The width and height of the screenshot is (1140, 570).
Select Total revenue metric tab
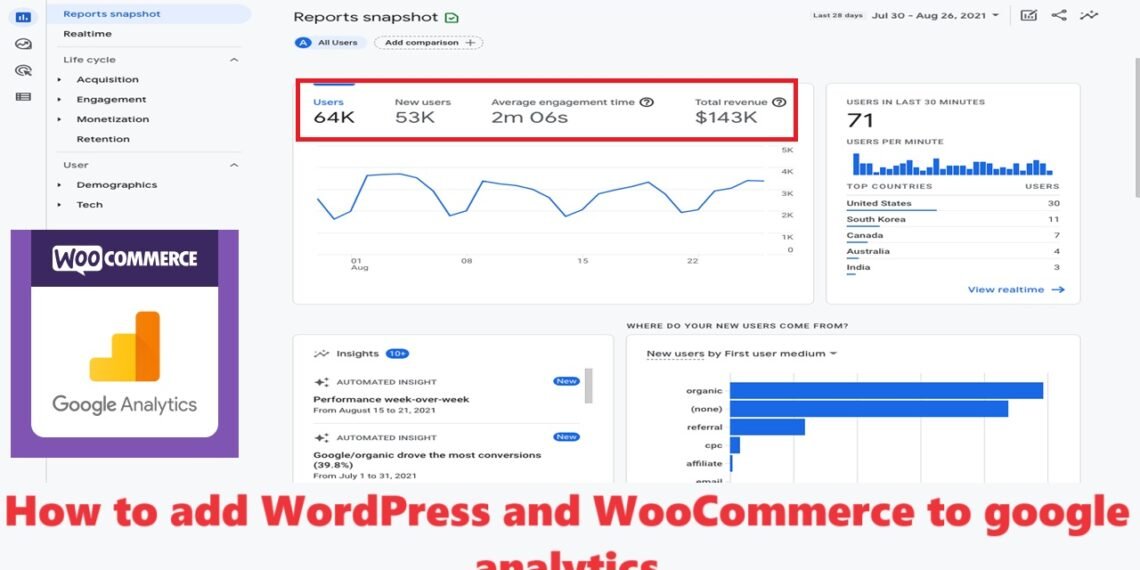(x=740, y=110)
